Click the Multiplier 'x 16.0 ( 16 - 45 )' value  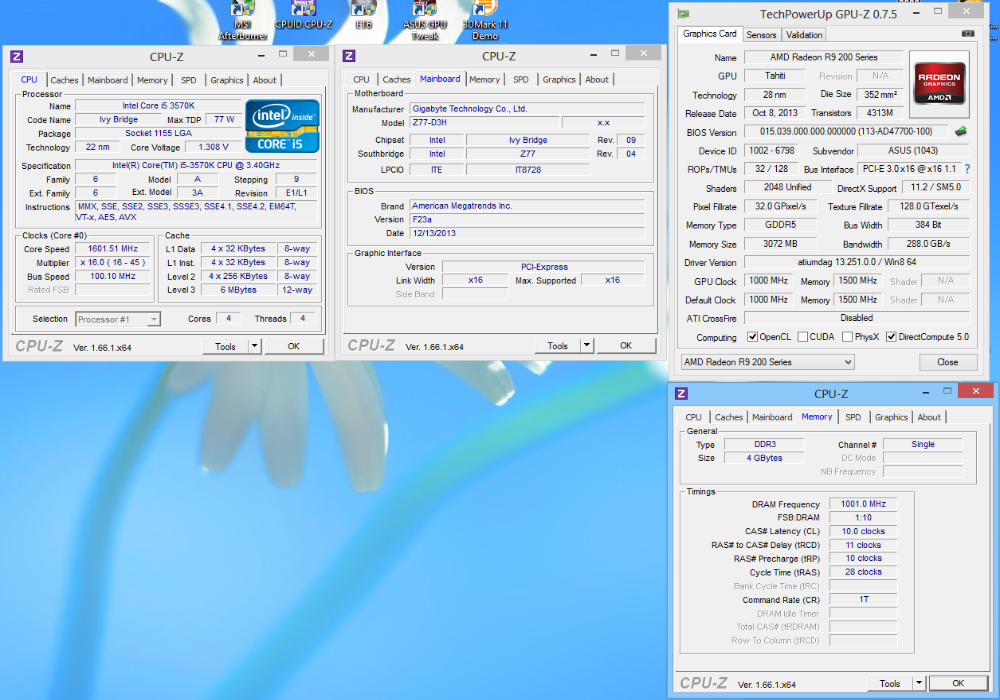point(113,263)
